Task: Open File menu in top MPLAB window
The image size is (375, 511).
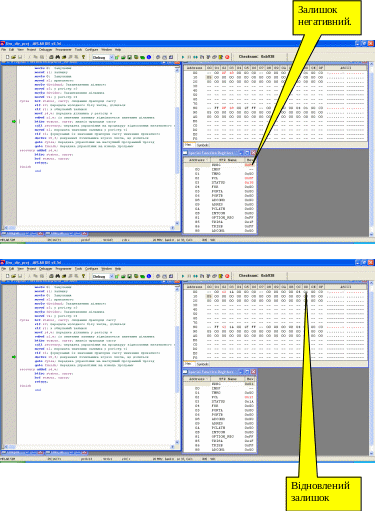Action: click(x=4, y=50)
